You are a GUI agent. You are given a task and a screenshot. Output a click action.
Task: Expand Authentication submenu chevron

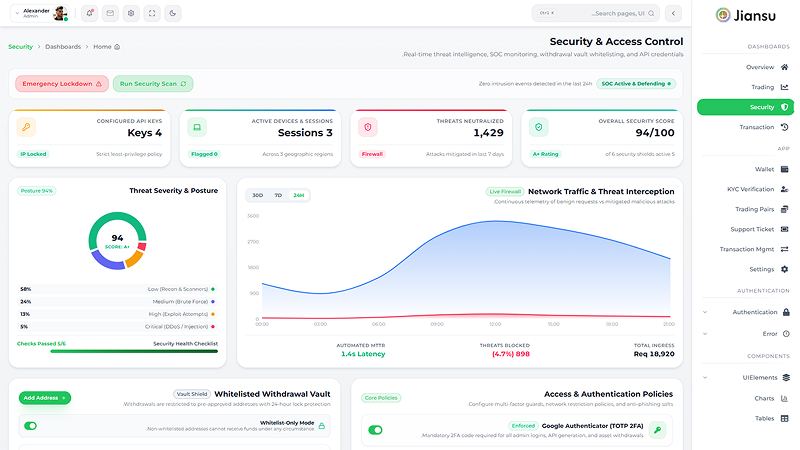click(x=705, y=312)
